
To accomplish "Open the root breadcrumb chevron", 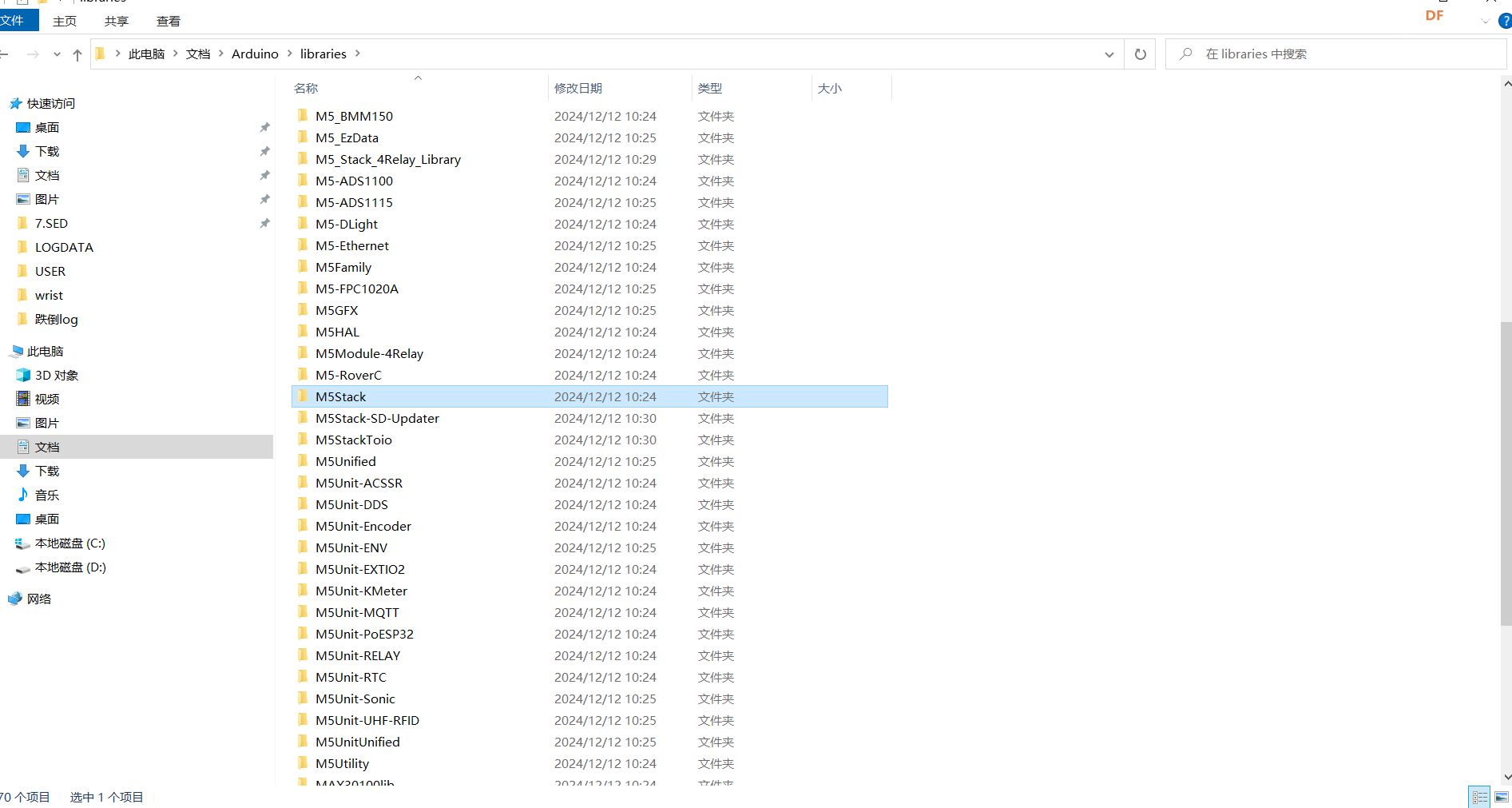I will coord(117,54).
